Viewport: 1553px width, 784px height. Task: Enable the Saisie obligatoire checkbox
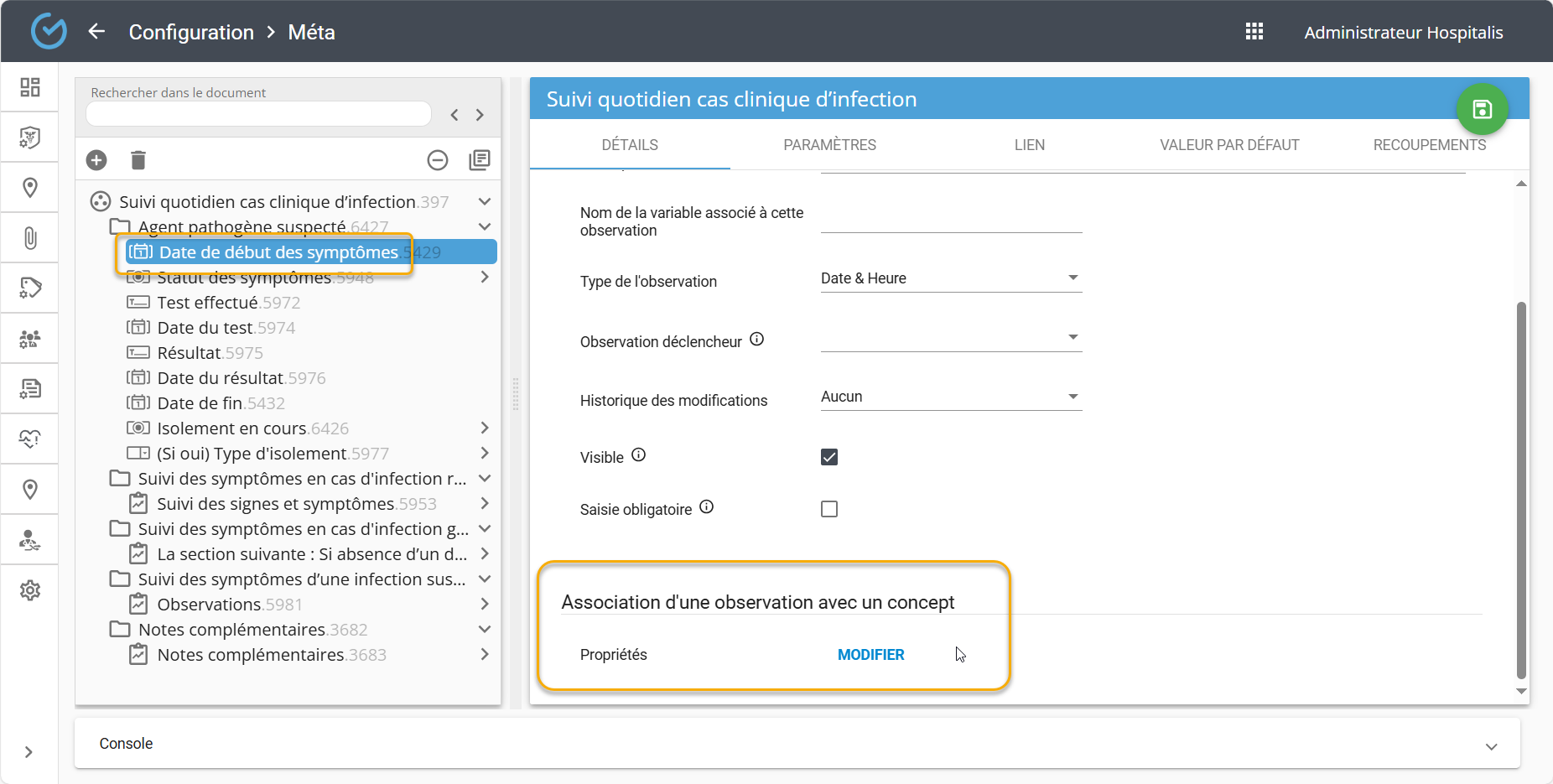point(829,509)
